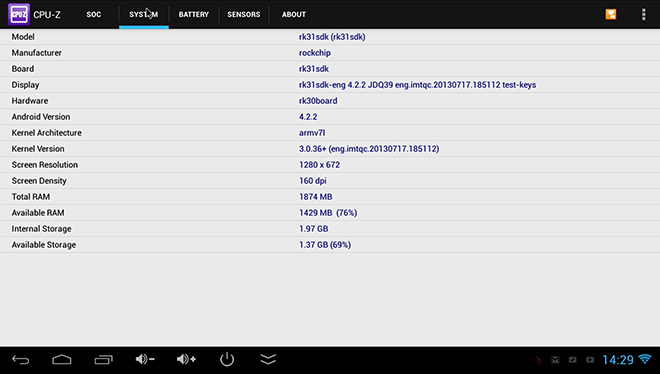
Task: Click the CPU-Z title text
Action: tap(47, 15)
